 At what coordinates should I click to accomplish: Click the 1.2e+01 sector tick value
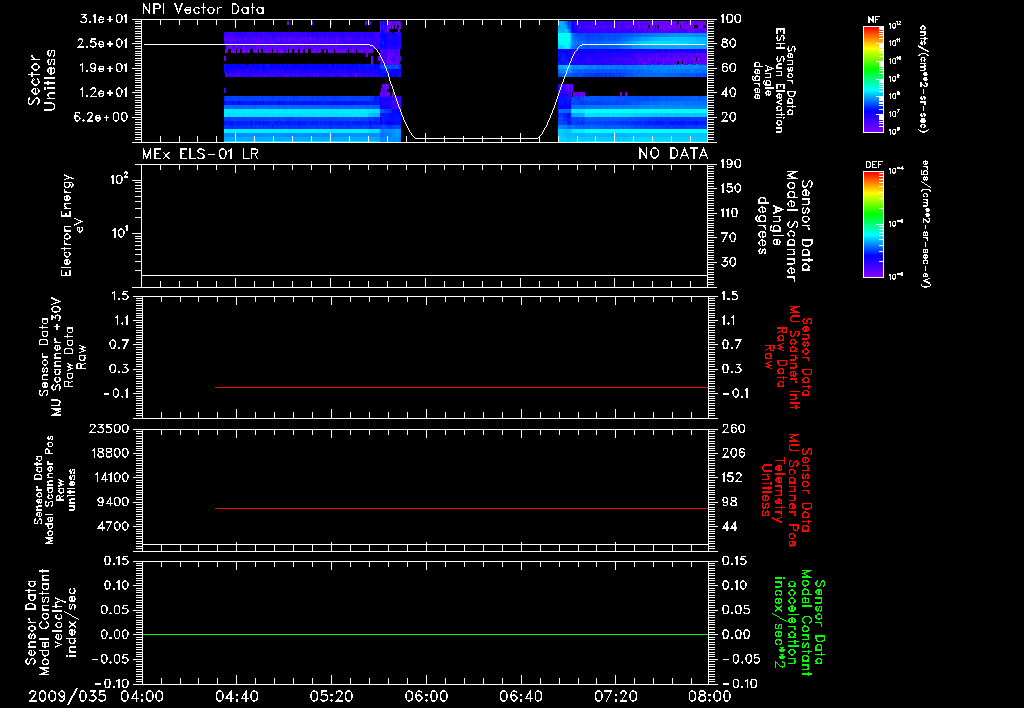click(x=104, y=93)
